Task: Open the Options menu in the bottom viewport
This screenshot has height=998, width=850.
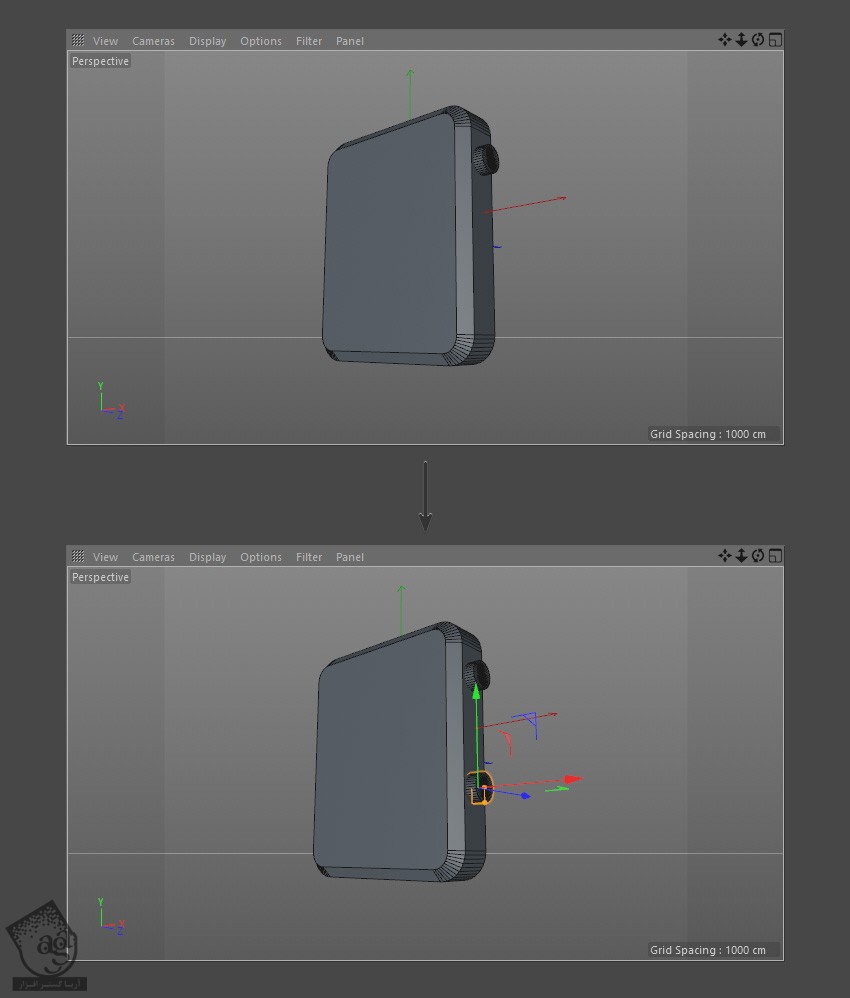Action: 260,557
